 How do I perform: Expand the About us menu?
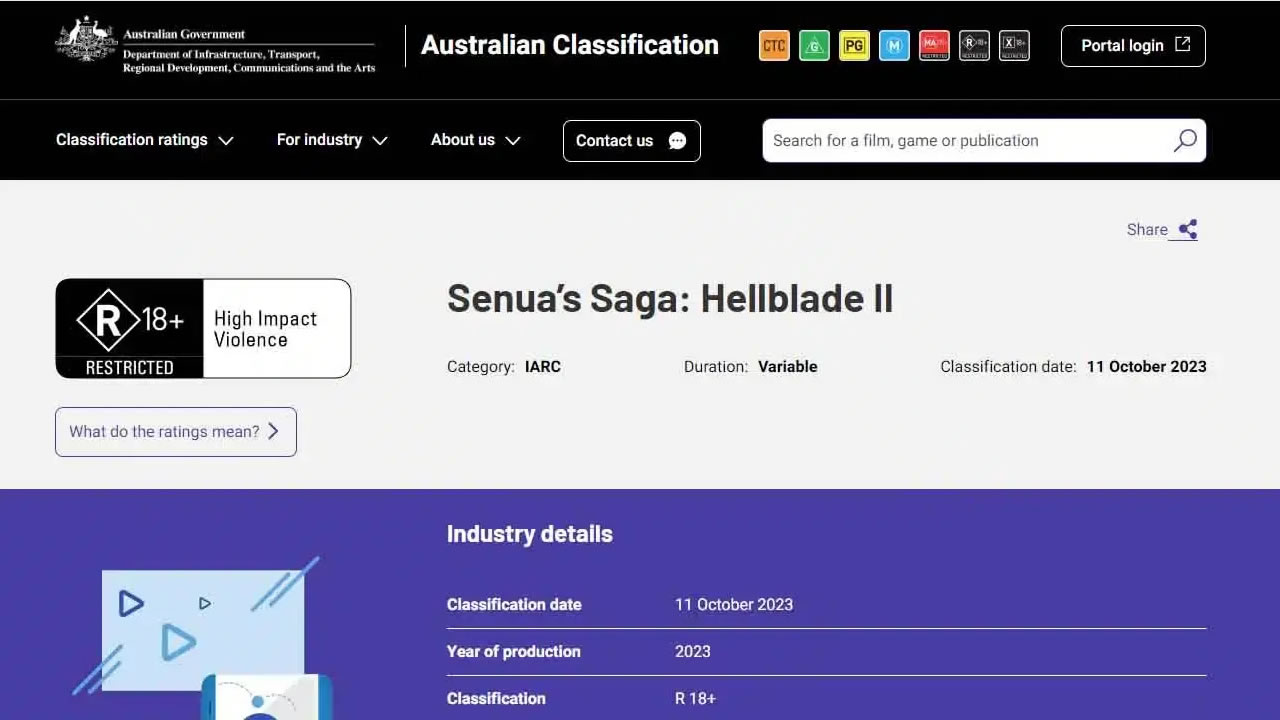point(476,140)
